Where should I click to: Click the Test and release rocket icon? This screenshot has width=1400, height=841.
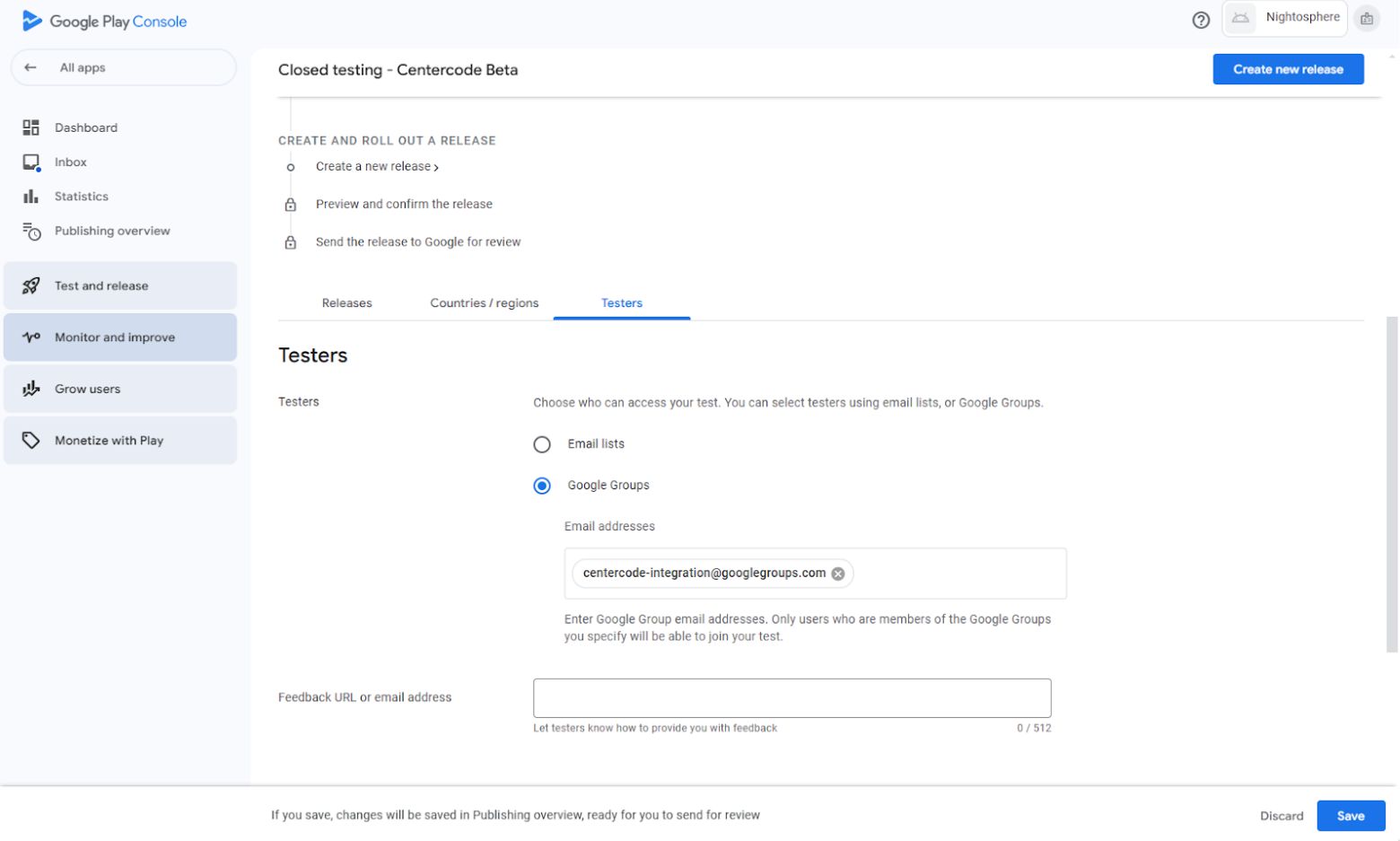pyautogui.click(x=31, y=285)
